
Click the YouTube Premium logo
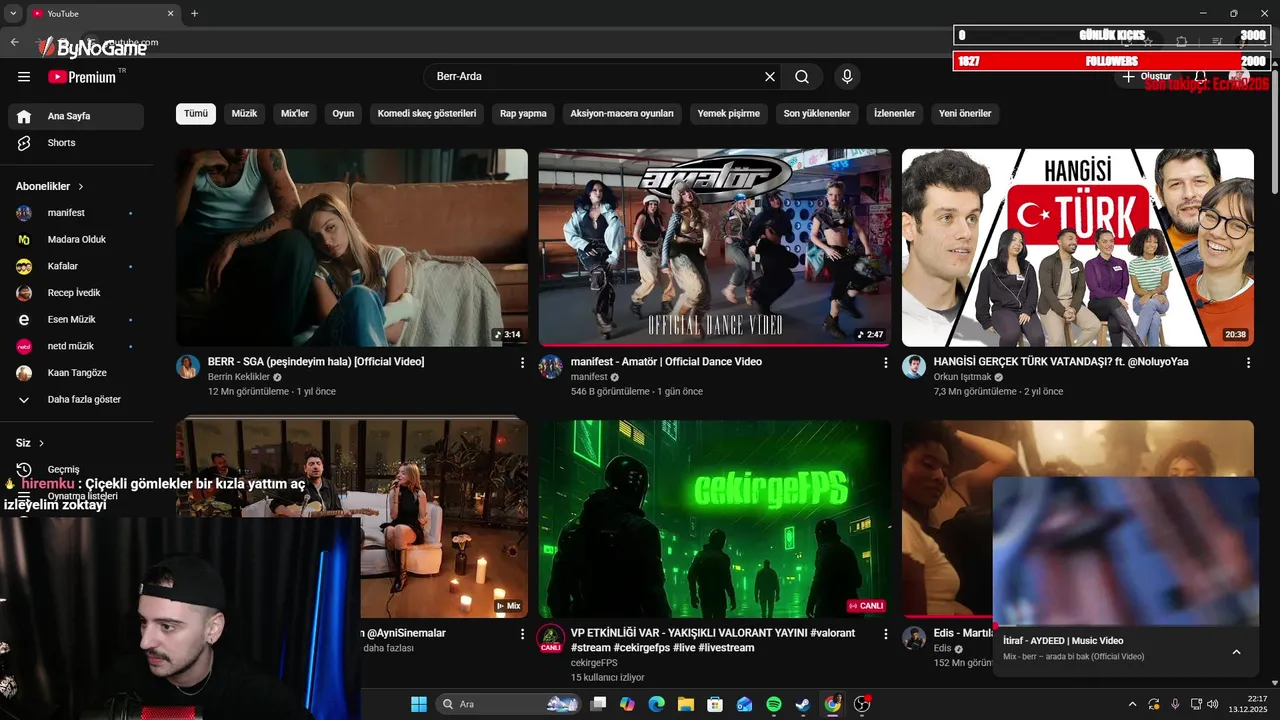click(x=84, y=77)
